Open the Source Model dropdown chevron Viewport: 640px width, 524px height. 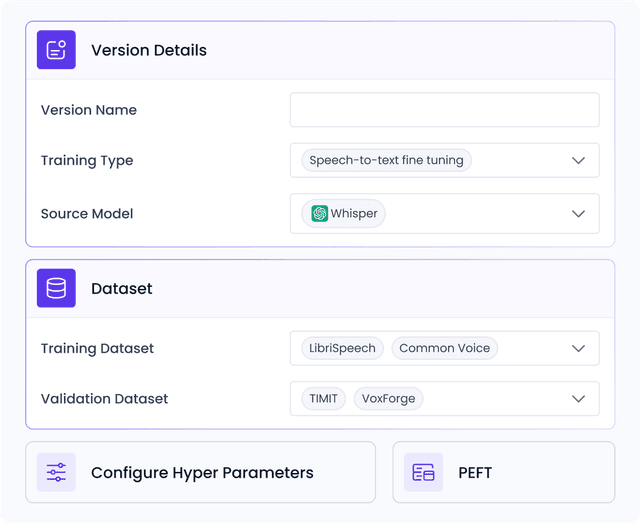[578, 213]
